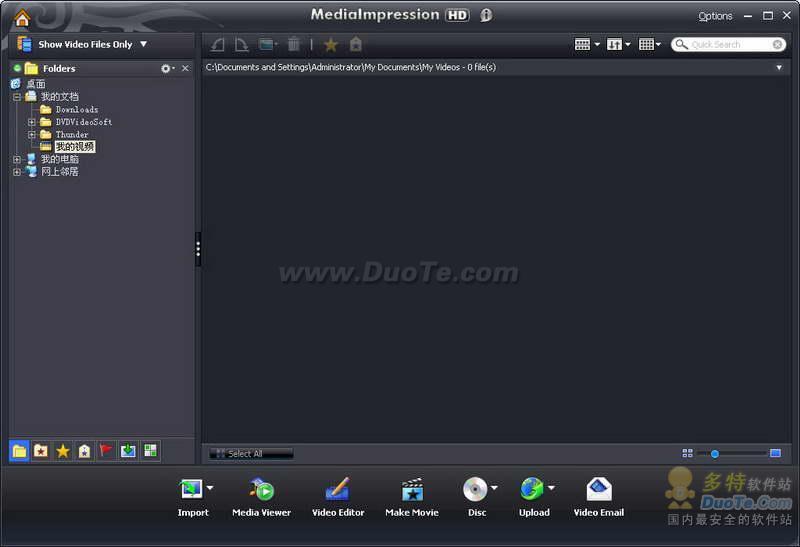
Task: Expand the 网上邻居 node
Action: pos(17,172)
